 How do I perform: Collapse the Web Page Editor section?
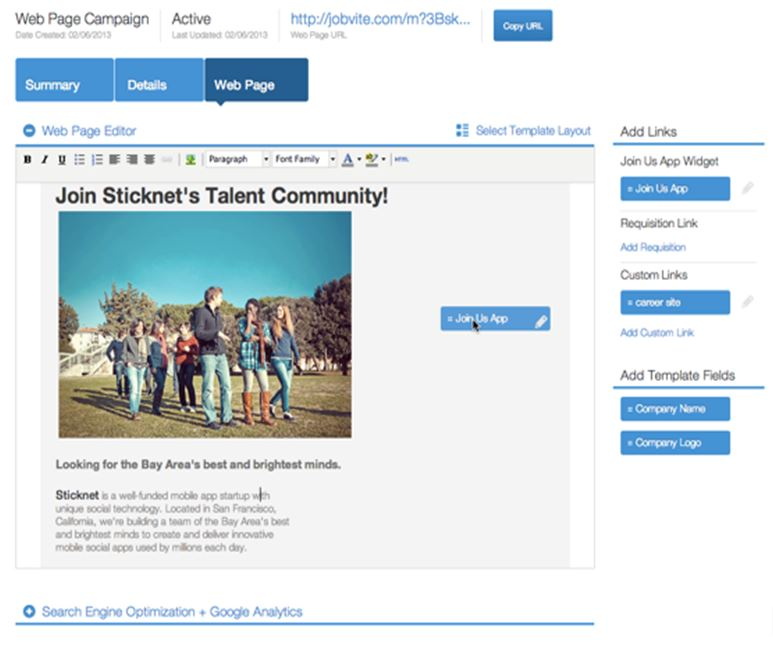click(29, 131)
